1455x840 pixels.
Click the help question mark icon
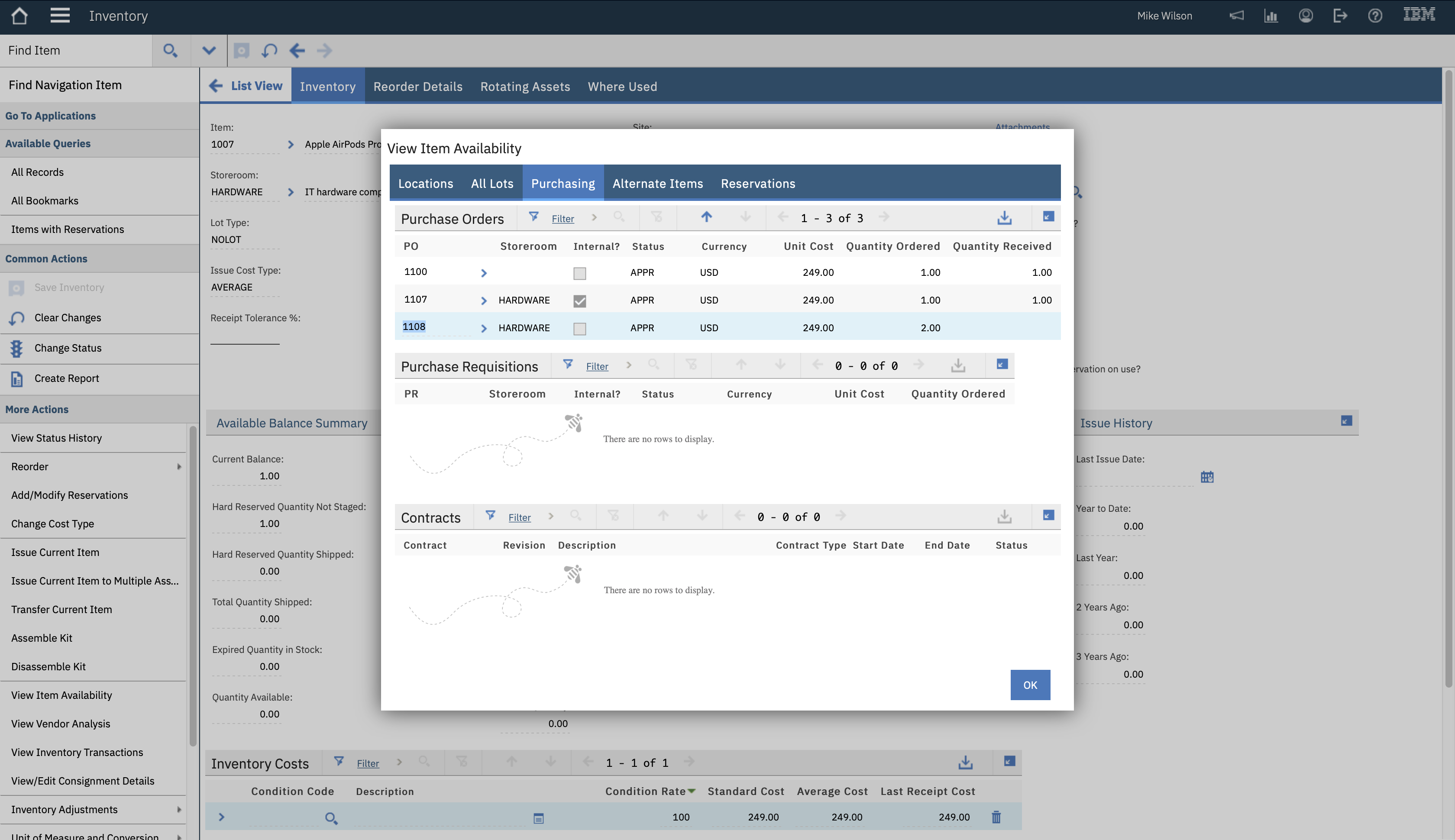pyautogui.click(x=1375, y=16)
